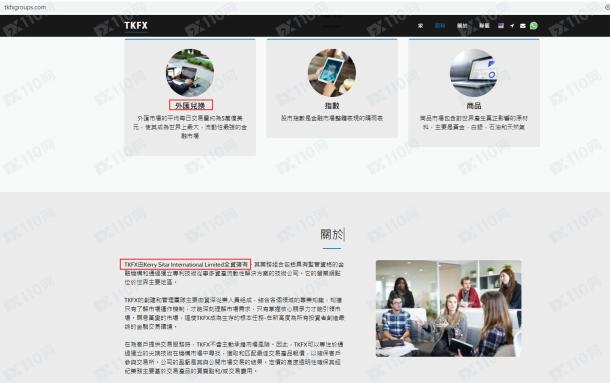Click the third paragraph starting 在為客戶提供
The height and width of the screenshot is (383, 610).
233,358
